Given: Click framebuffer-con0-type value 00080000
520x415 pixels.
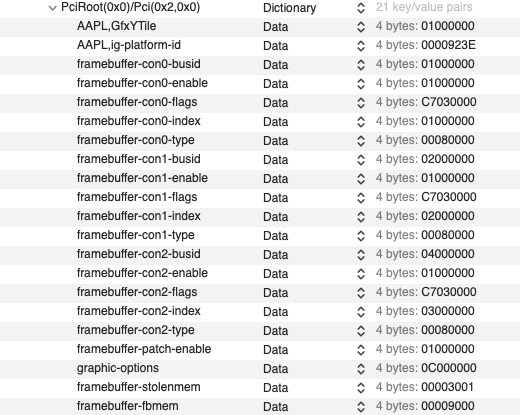Looking at the screenshot, I should coord(448,140).
